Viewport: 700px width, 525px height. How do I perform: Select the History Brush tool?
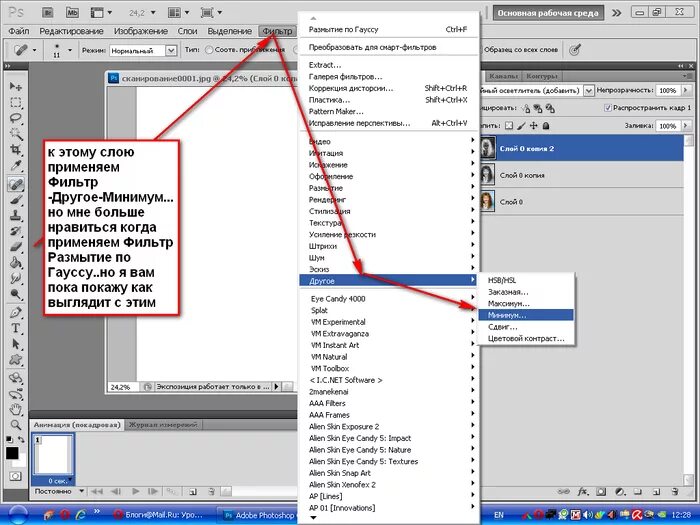(16, 231)
